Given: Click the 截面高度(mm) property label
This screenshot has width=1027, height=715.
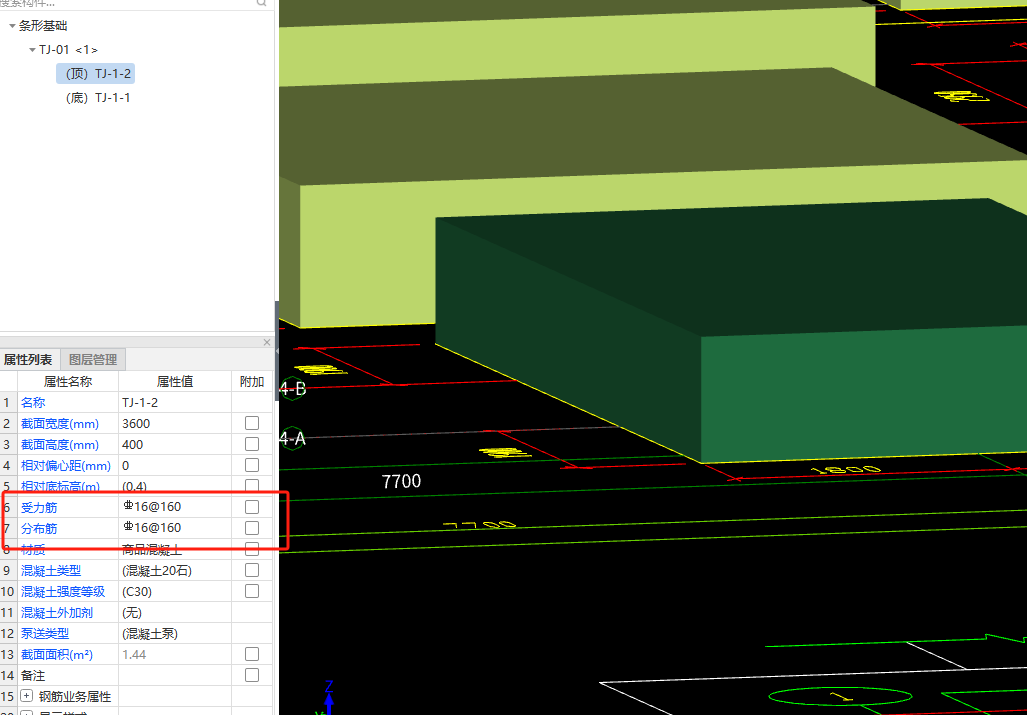Looking at the screenshot, I should (x=60, y=445).
